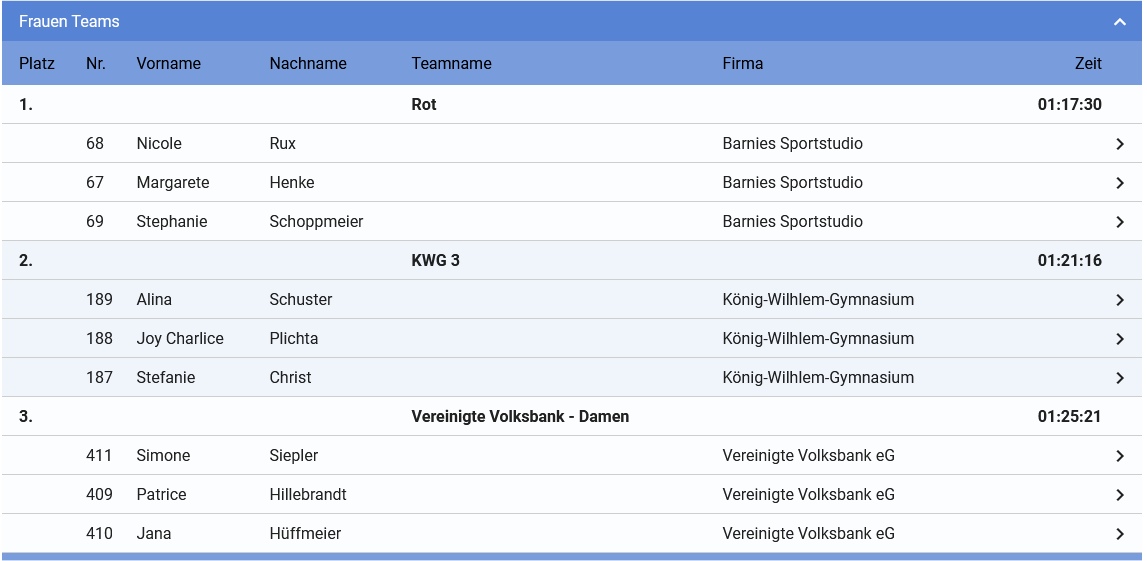
Task: Open details arrow for Simone Siepler
Action: point(1119,456)
